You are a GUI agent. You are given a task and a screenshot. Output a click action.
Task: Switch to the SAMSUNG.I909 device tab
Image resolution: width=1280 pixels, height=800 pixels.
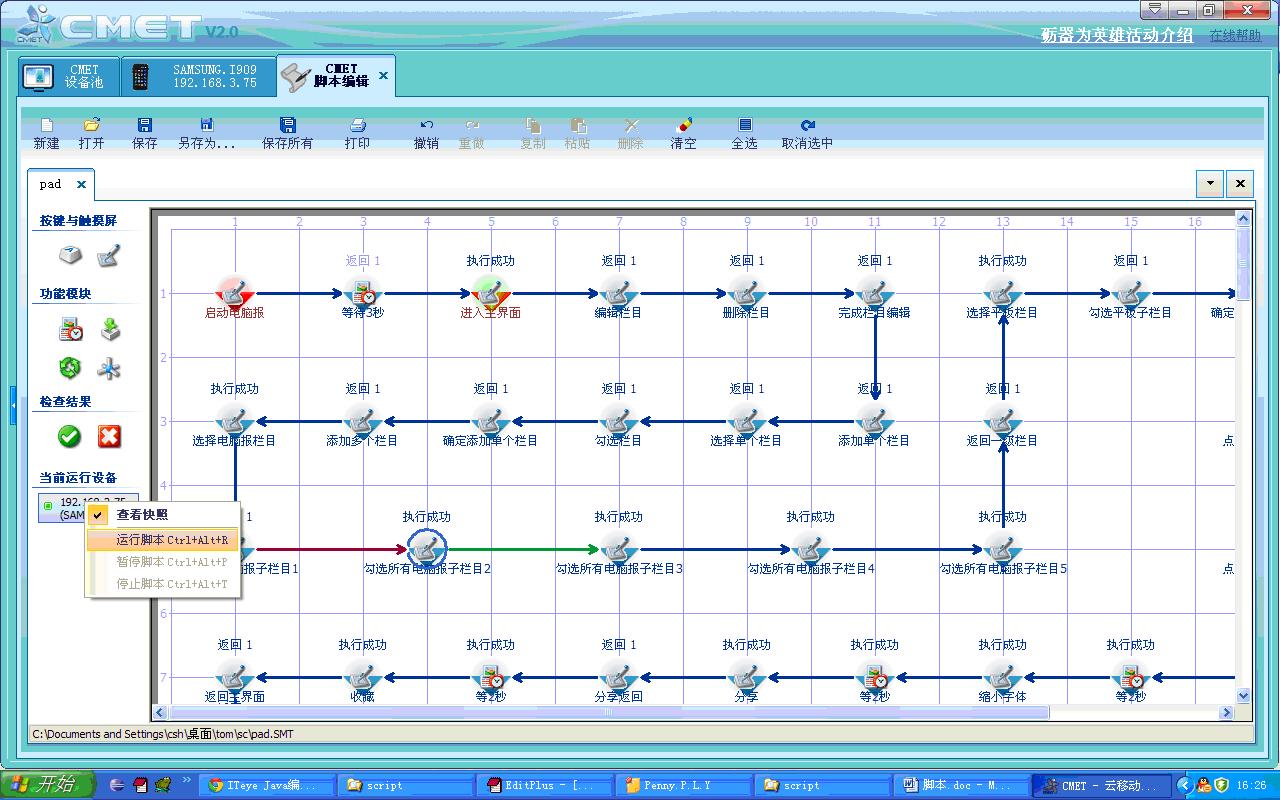[x=197, y=77]
